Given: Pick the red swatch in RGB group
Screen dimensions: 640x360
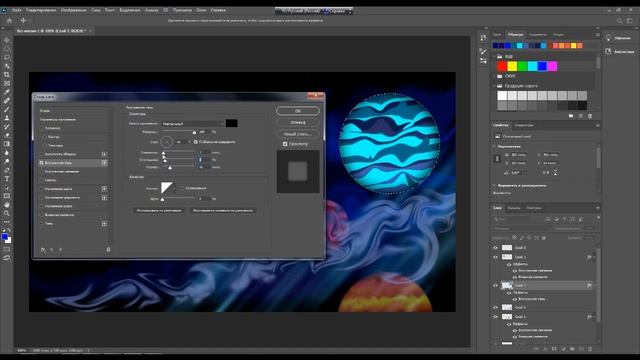Looking at the screenshot, I should point(502,67).
